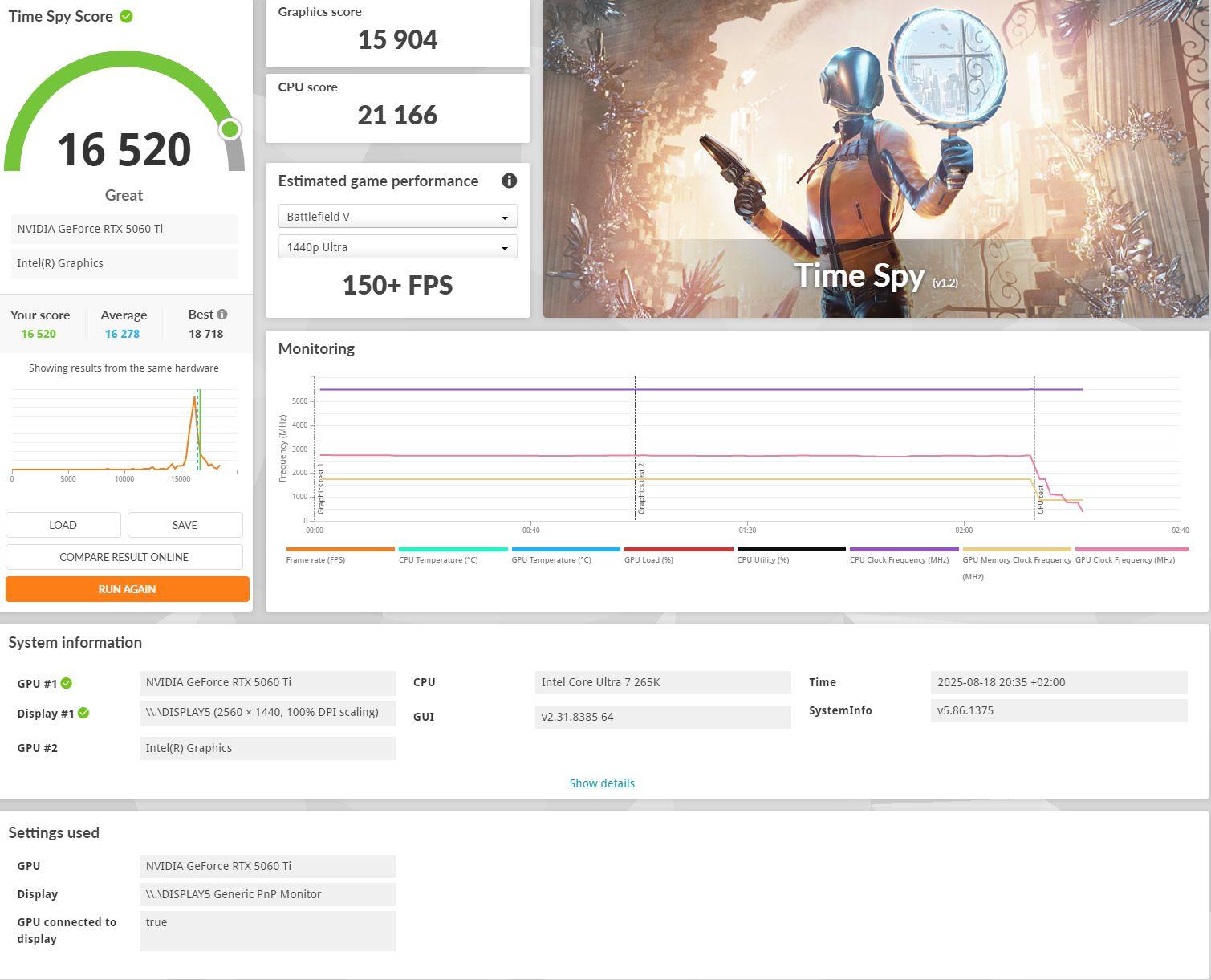Open the Battlefield V game dropdown
This screenshot has height=980, width=1211.
pyautogui.click(x=397, y=217)
